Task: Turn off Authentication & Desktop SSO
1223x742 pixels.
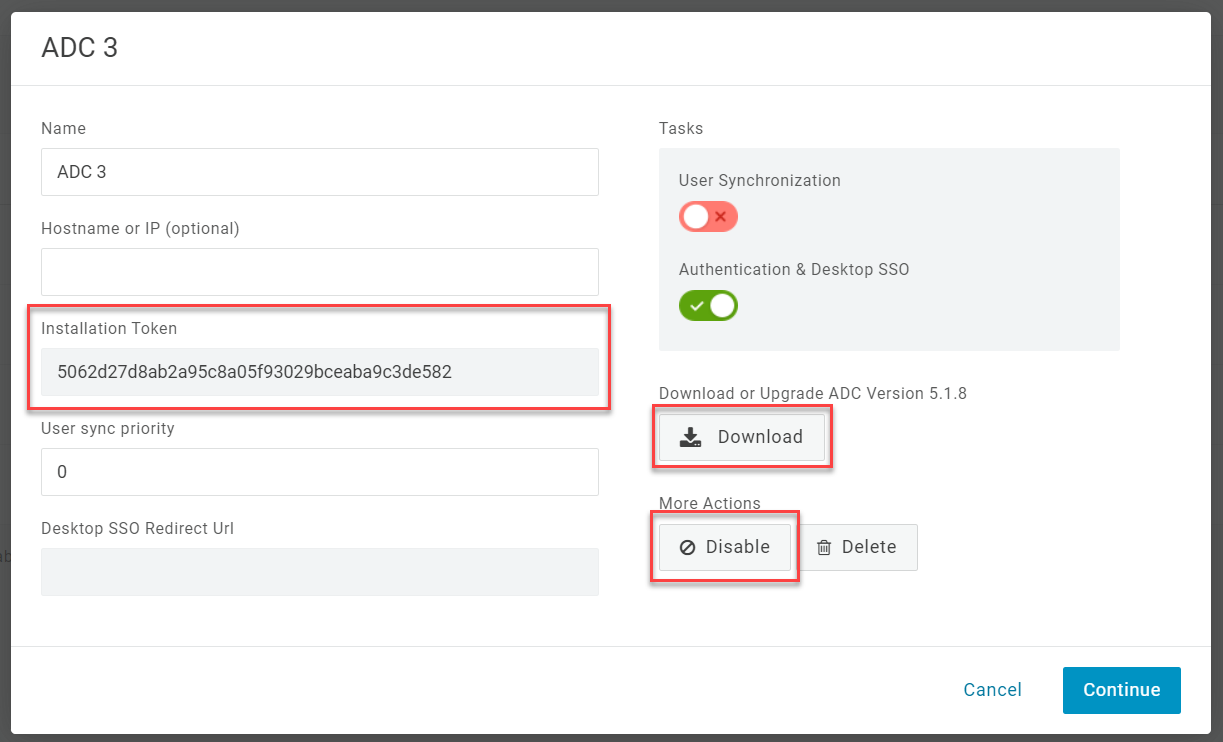Action: [708, 305]
